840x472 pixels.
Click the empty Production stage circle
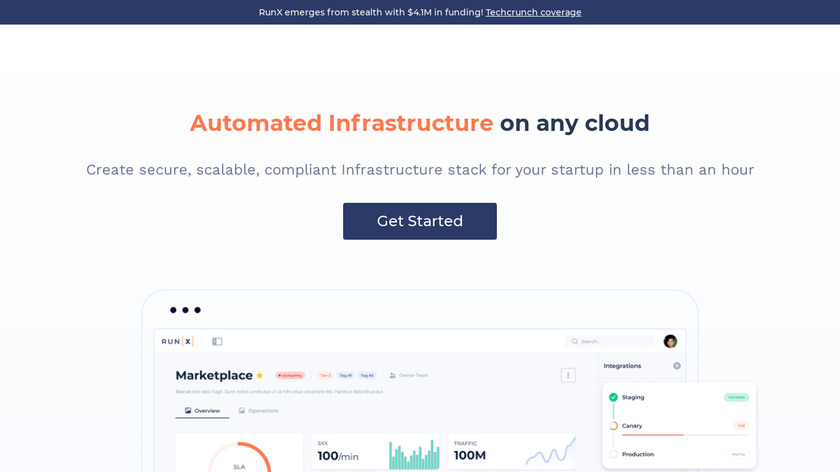pos(613,454)
